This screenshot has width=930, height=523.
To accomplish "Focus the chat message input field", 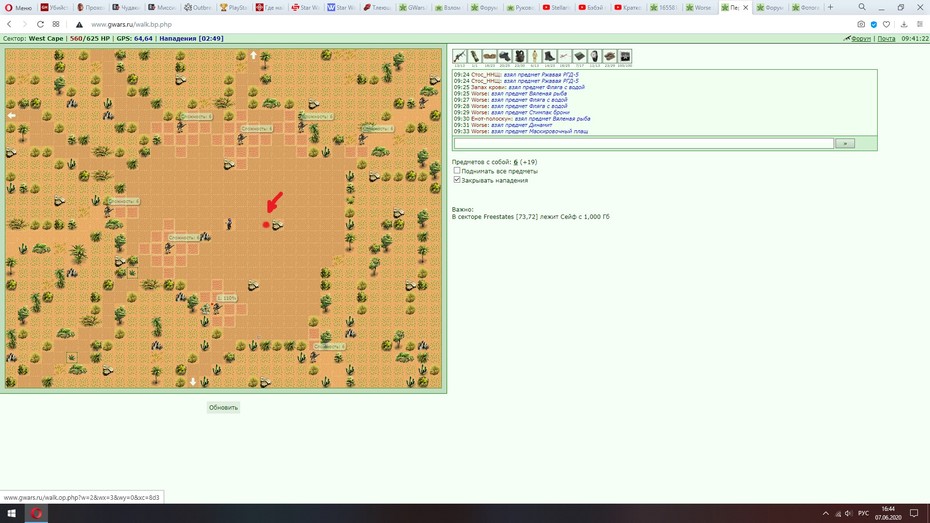I will 644,143.
